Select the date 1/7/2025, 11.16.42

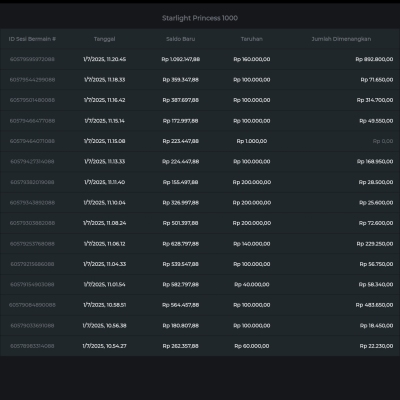[x=104, y=100]
